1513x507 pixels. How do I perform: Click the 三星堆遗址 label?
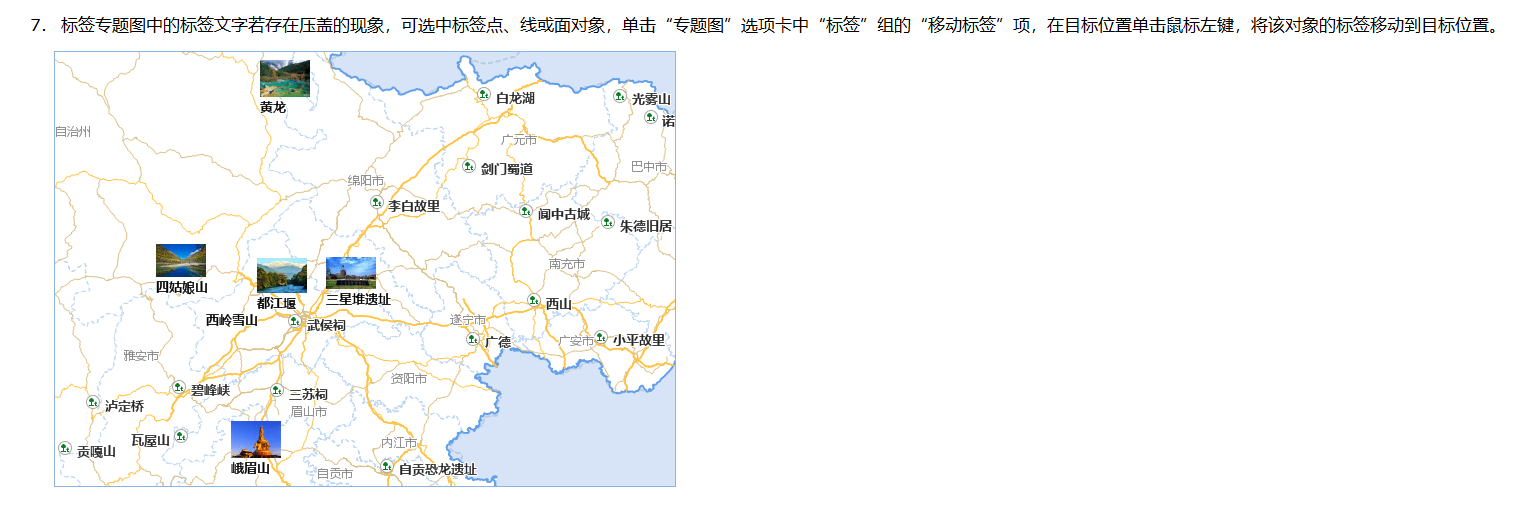coord(358,299)
